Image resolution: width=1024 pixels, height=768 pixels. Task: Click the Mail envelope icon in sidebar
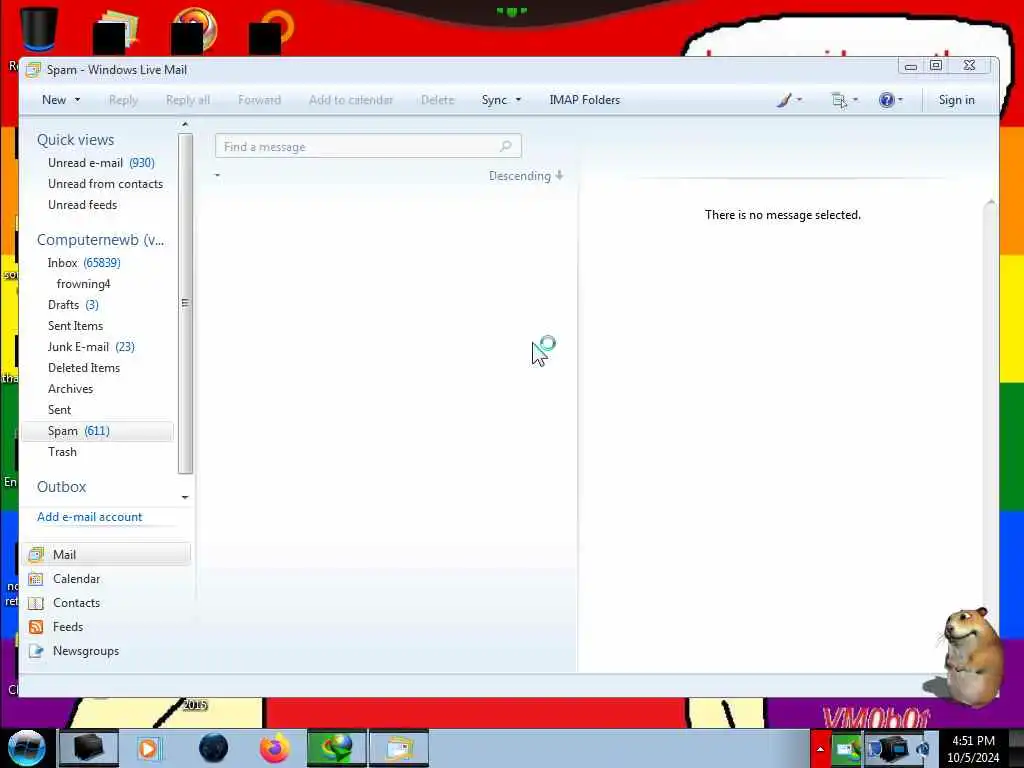(36, 554)
